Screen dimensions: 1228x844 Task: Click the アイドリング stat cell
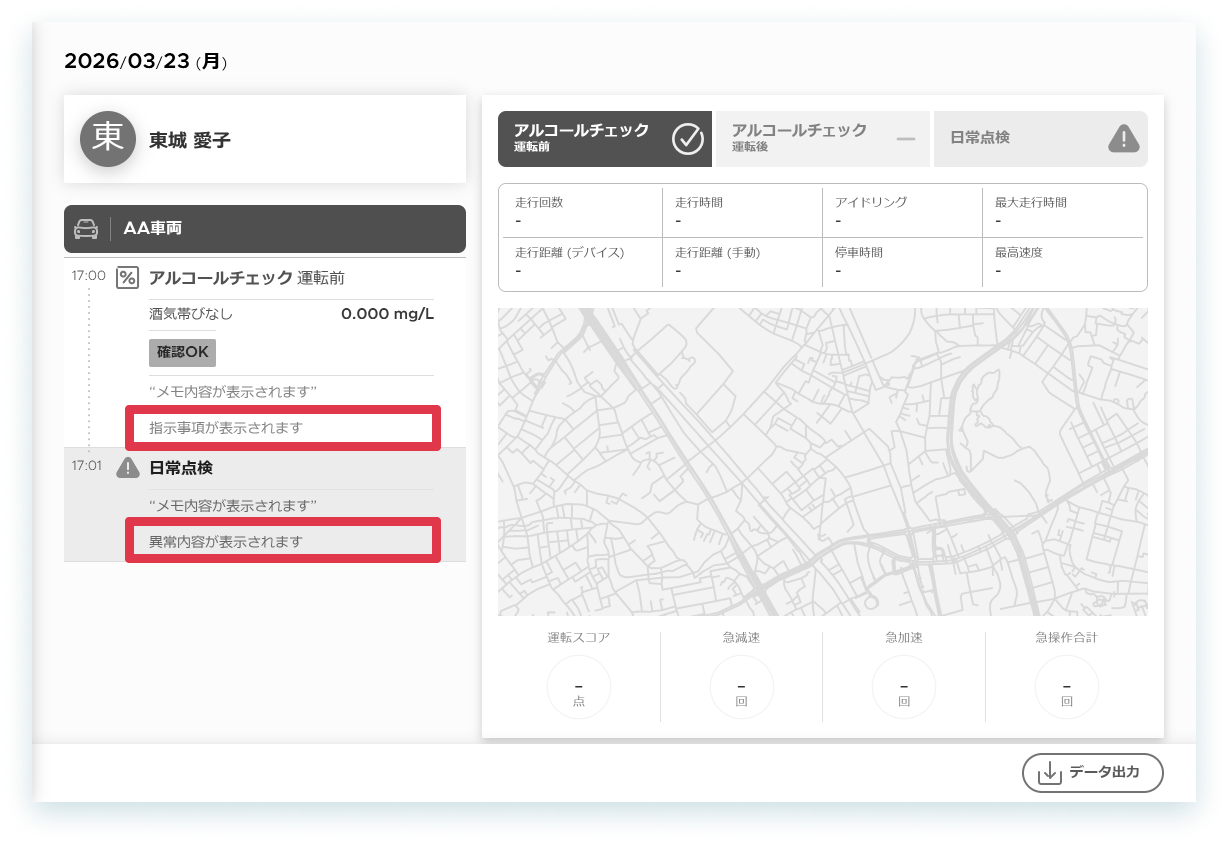[902, 211]
